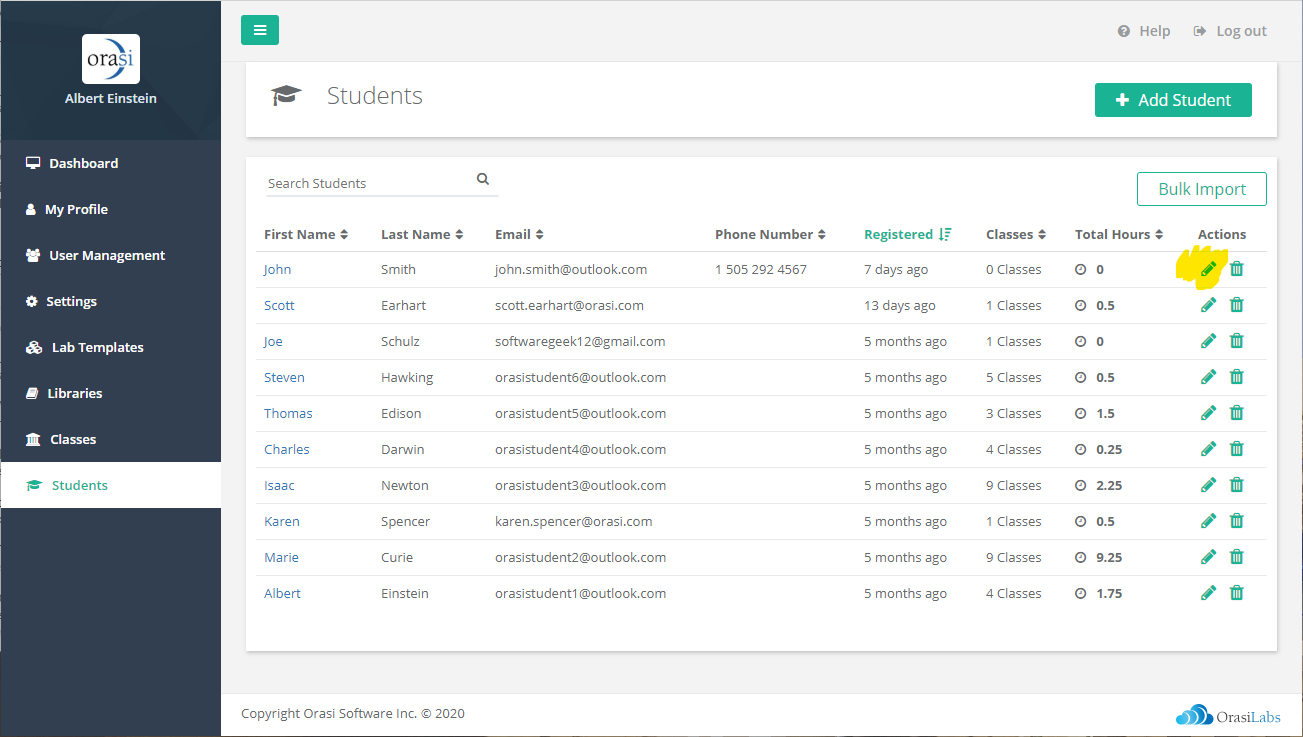
Task: Click email scott.earhart@orasi.com
Action: pyautogui.click(x=569, y=305)
